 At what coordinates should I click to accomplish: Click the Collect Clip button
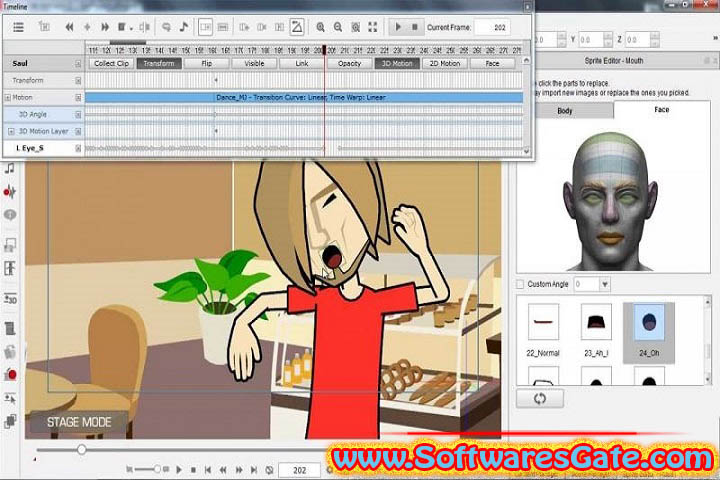point(111,63)
